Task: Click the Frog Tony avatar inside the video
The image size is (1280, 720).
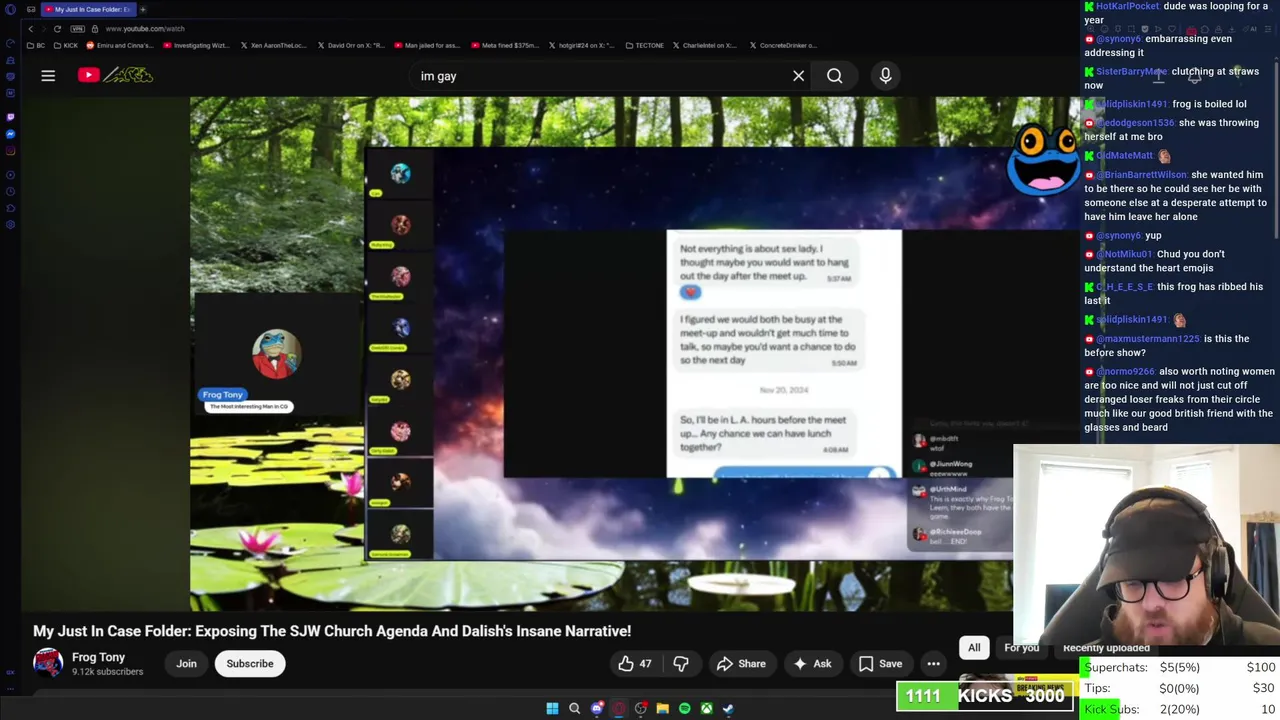Action: 276,353
